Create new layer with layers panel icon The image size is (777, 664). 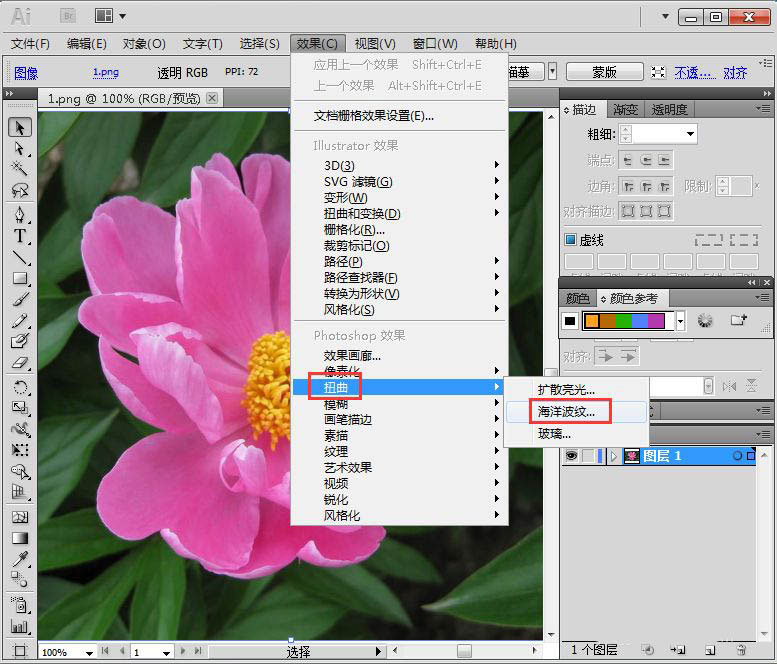tap(710, 650)
